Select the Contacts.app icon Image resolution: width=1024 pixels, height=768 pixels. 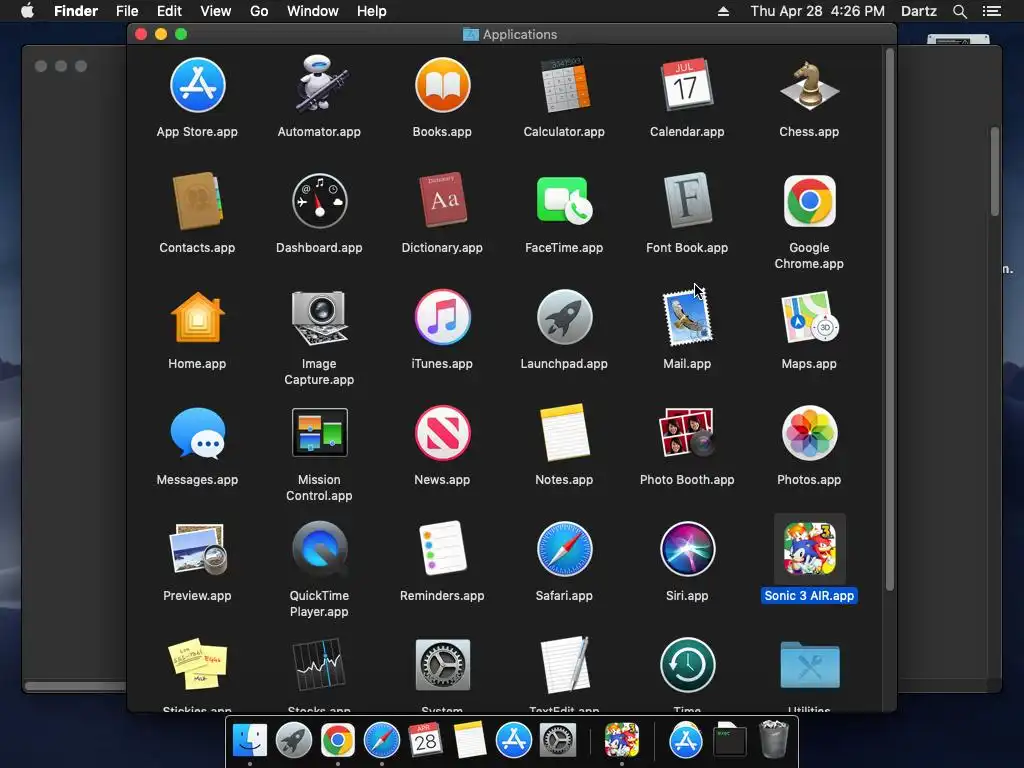coord(197,201)
